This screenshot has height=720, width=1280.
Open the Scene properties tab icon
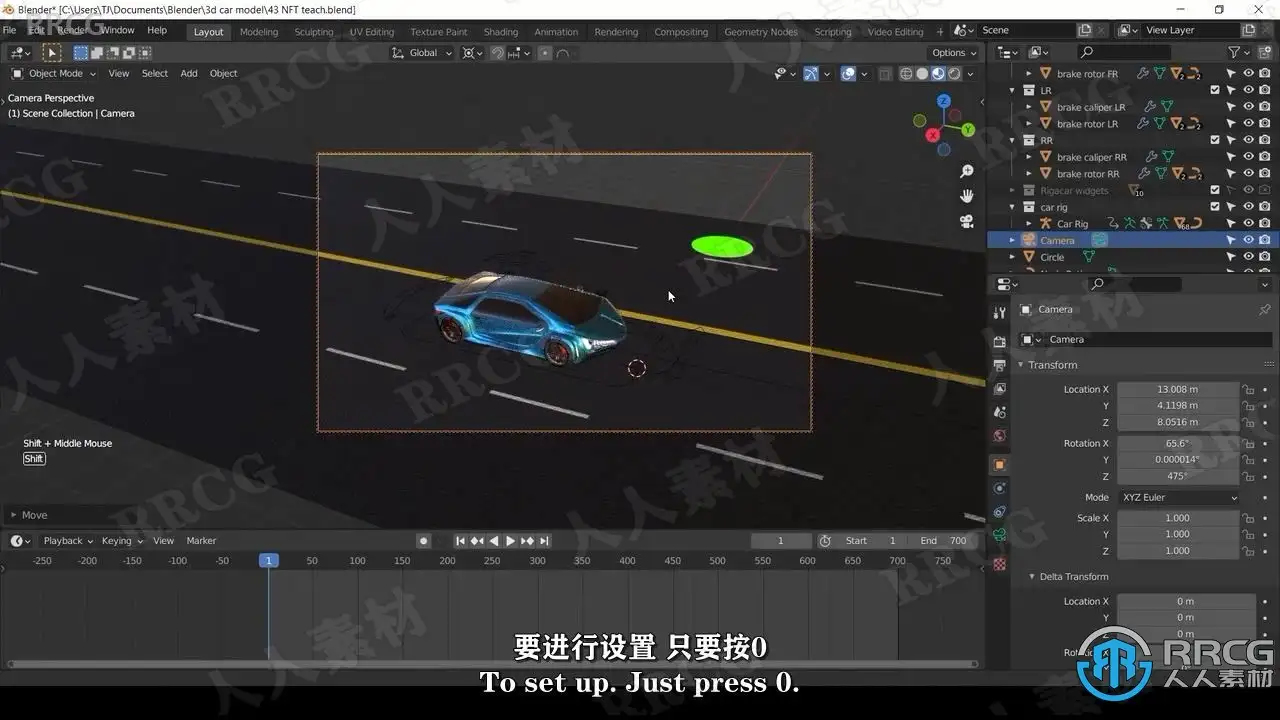(x=999, y=412)
